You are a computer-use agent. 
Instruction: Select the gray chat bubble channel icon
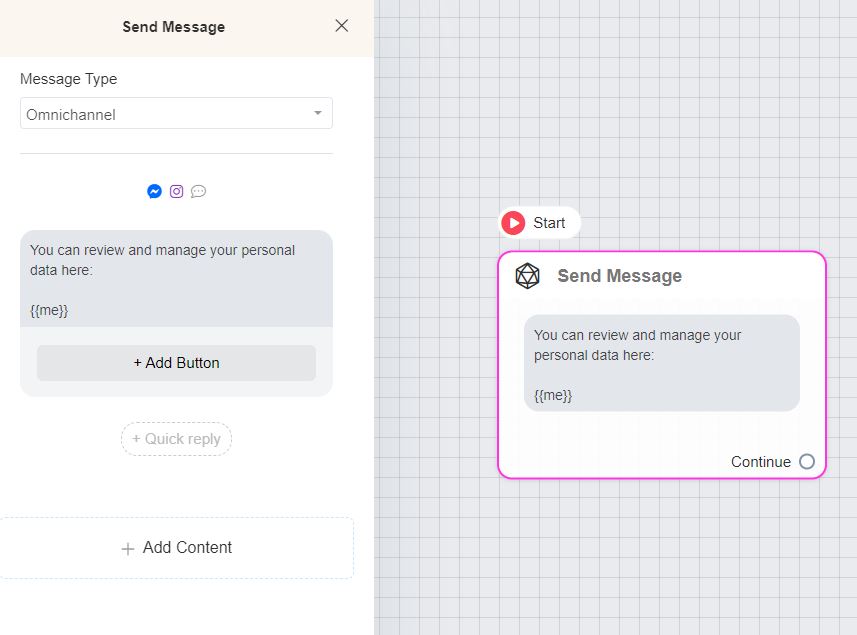(x=198, y=191)
